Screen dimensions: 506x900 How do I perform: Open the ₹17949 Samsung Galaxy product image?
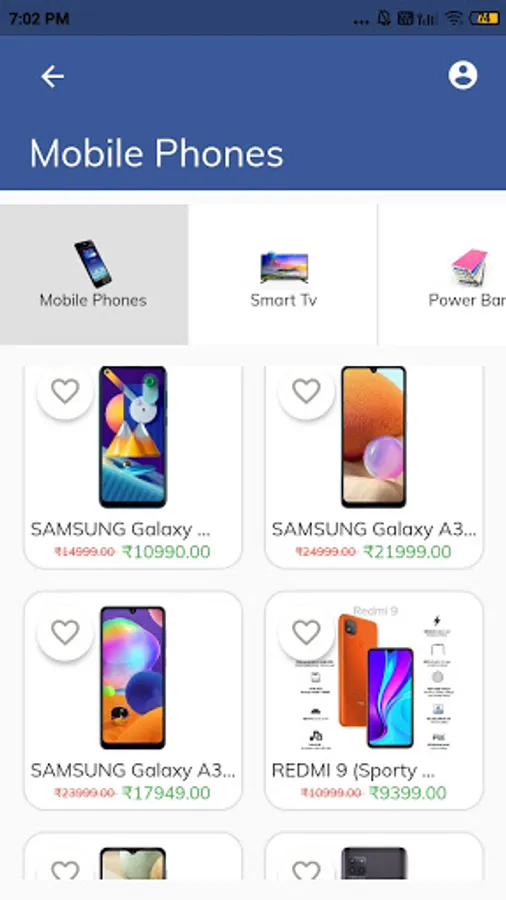click(x=133, y=677)
